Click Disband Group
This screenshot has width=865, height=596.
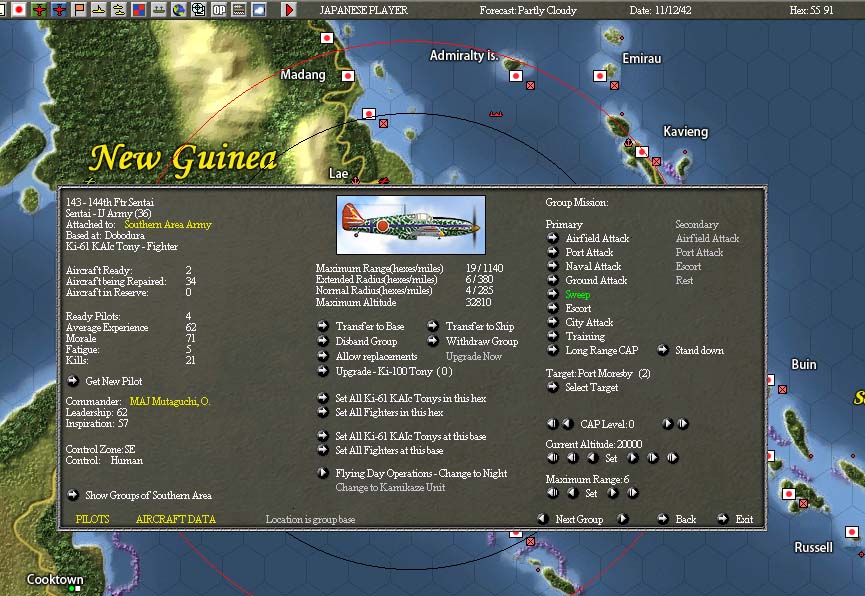coord(366,342)
